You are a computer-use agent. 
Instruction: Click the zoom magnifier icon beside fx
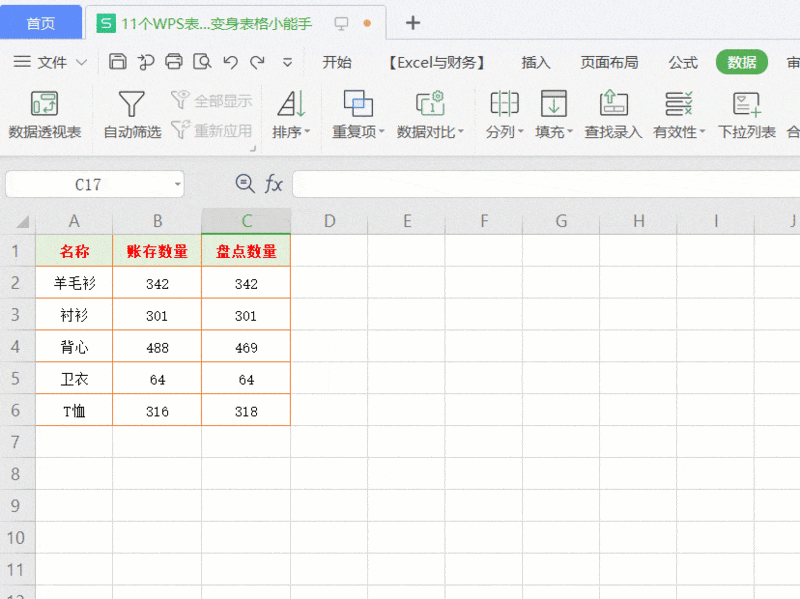click(x=244, y=183)
